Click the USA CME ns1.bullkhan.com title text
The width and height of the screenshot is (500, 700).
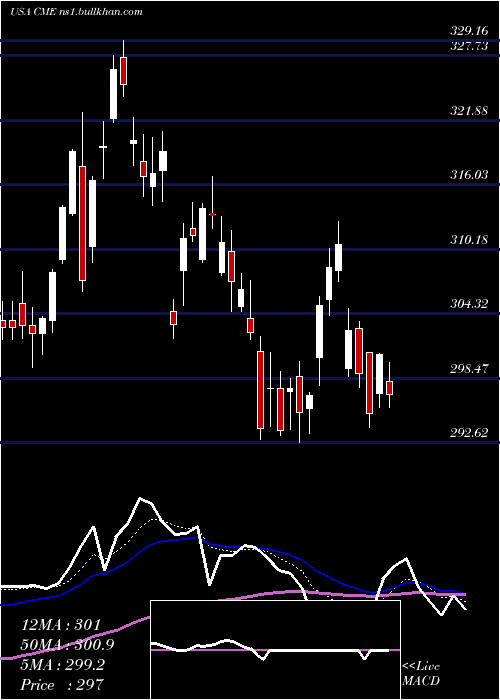76,12
